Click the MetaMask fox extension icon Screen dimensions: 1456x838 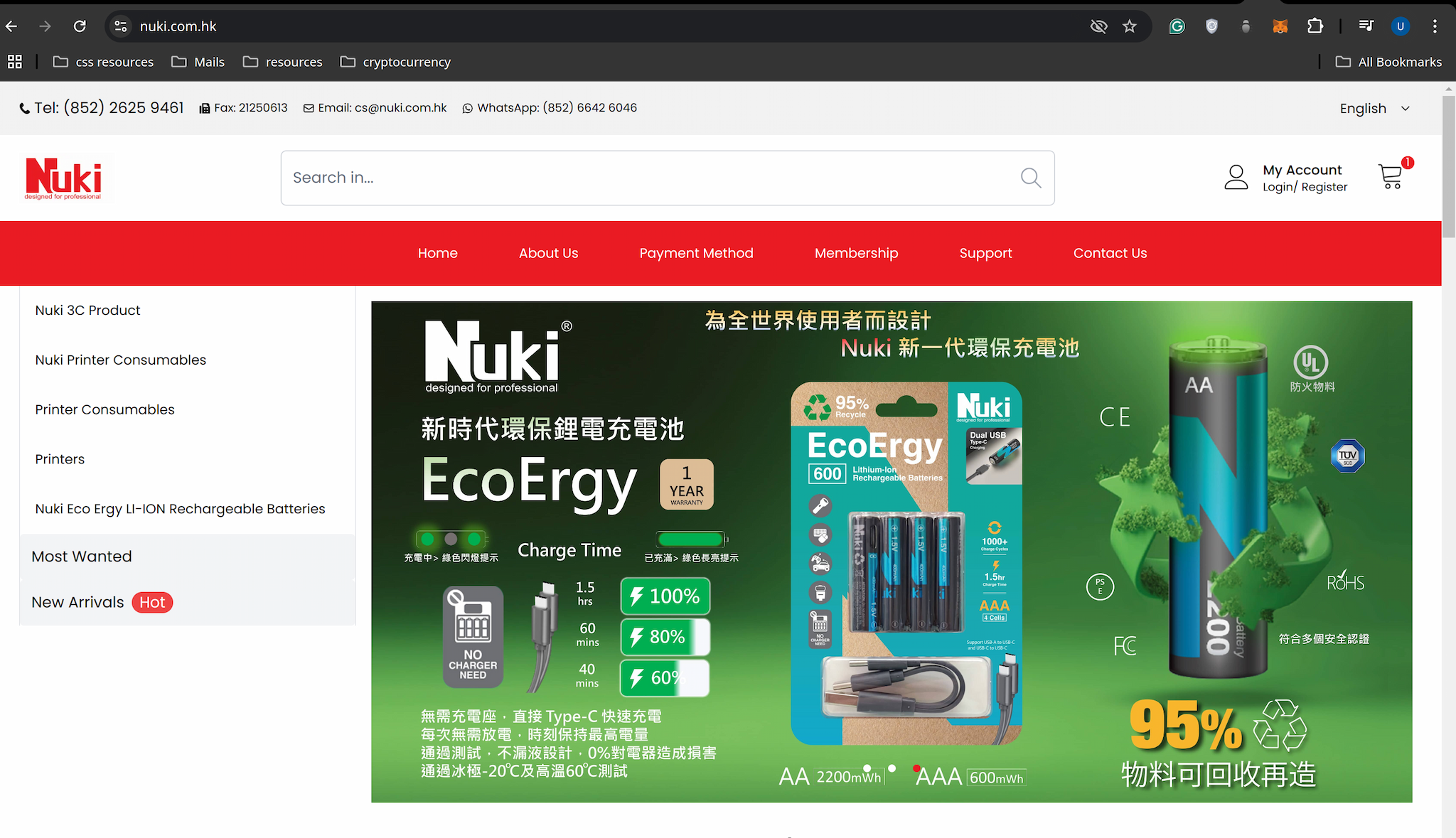pos(1280,26)
